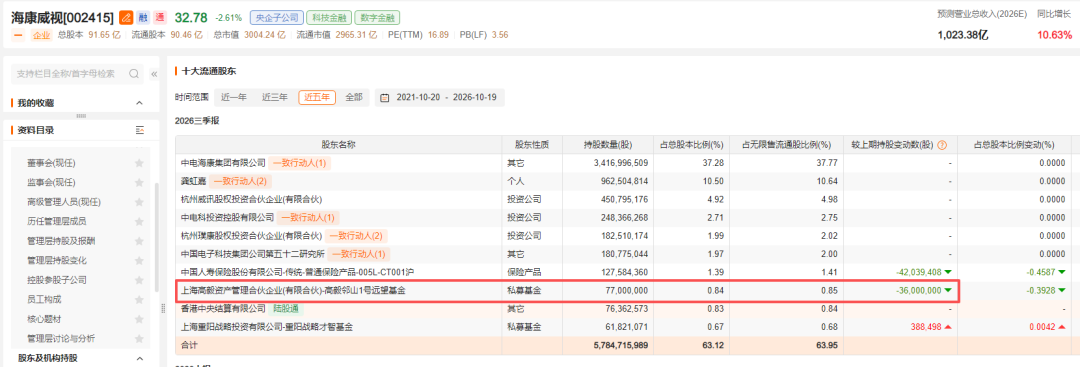Click the 占总股本比例(%) column header
This screenshot has width=1080, height=367.
(692, 145)
